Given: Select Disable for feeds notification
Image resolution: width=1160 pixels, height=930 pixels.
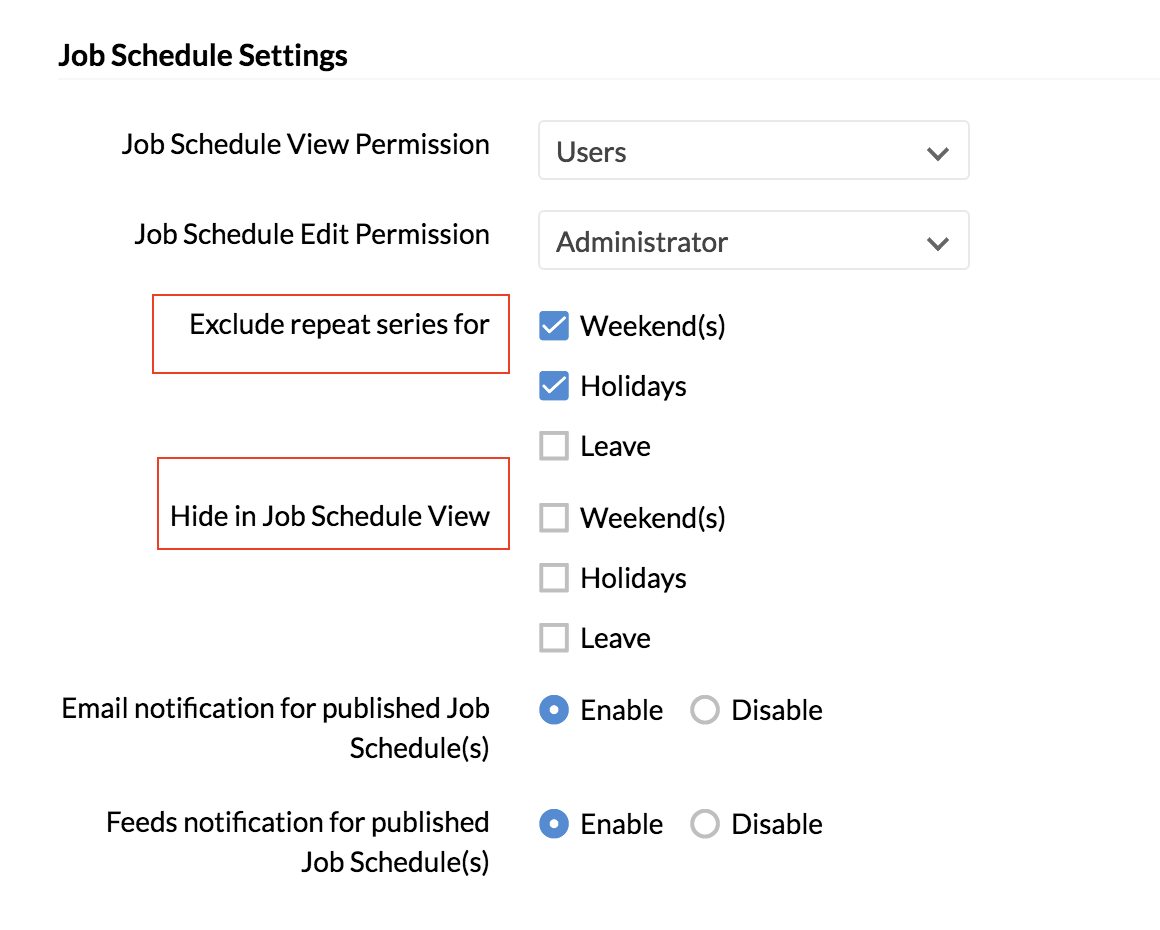Looking at the screenshot, I should pyautogui.click(x=704, y=823).
